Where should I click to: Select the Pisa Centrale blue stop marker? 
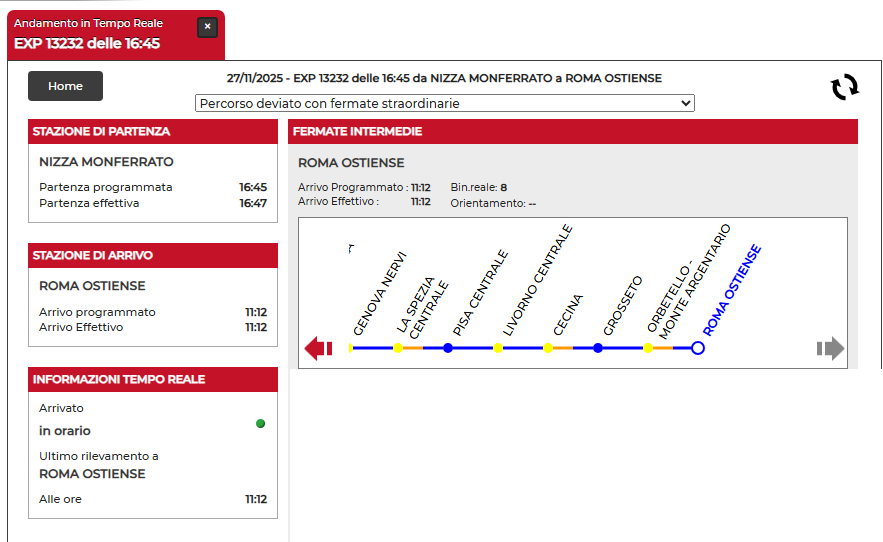448,348
